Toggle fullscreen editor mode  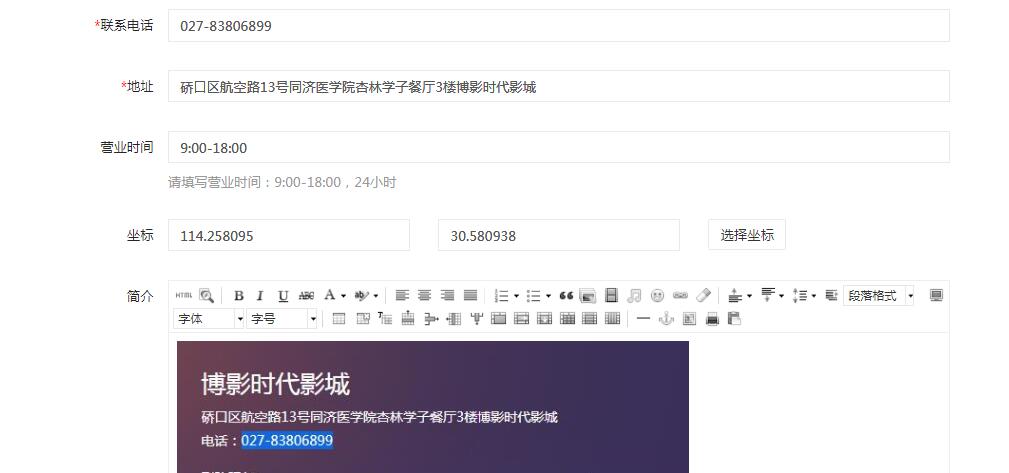pyautogui.click(x=936, y=296)
